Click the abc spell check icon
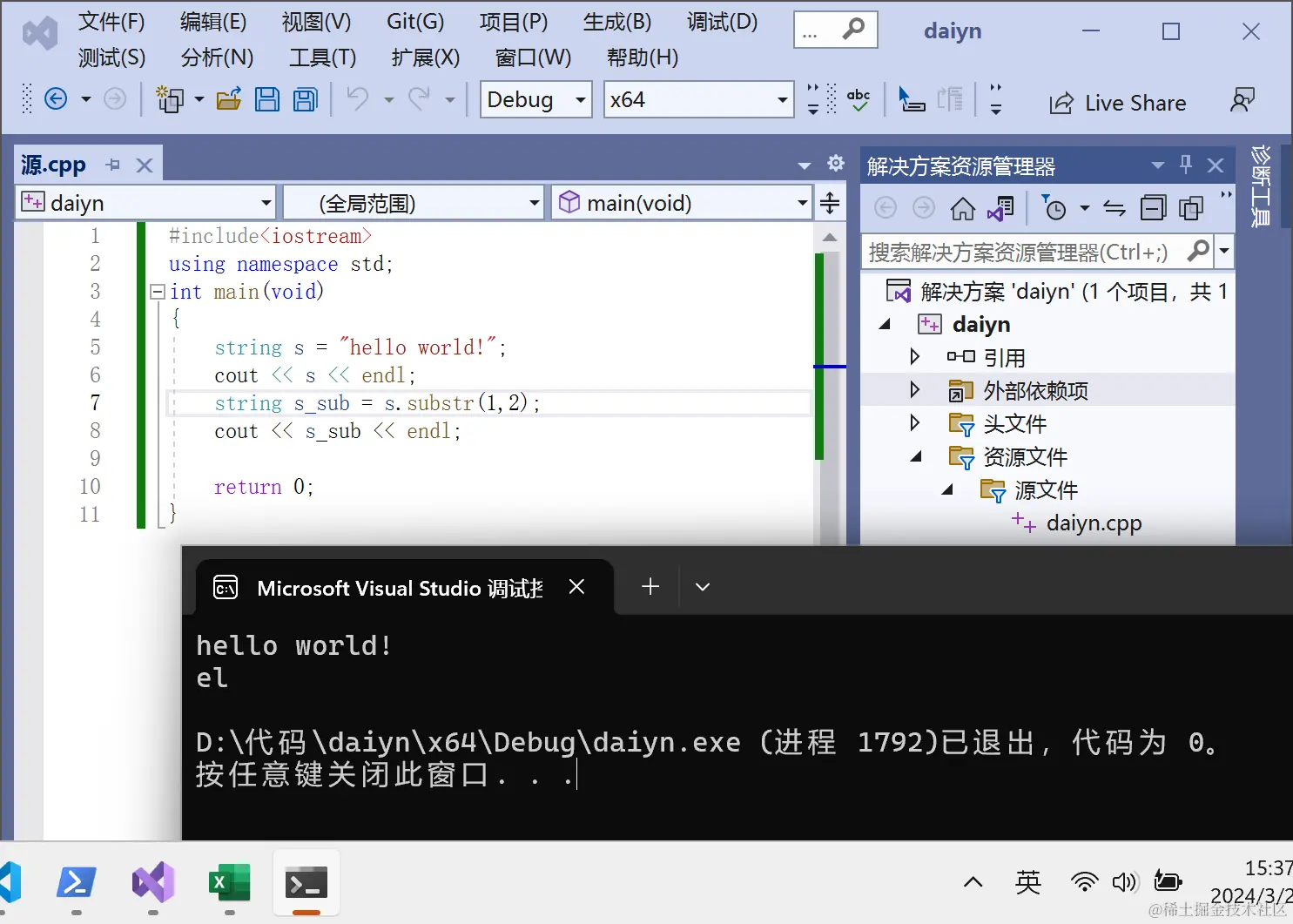 tap(859, 100)
